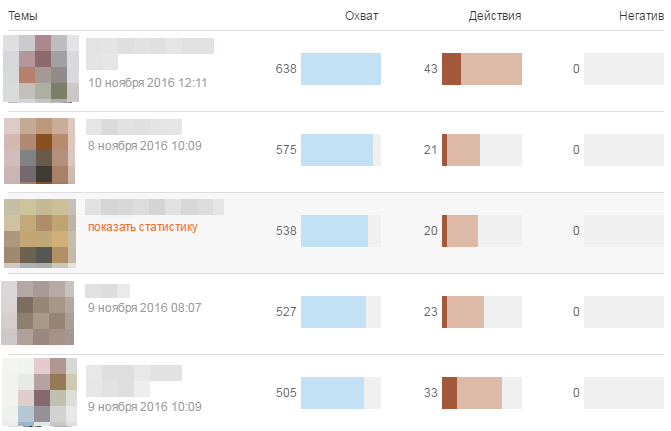The height and width of the screenshot is (431, 671).
Task: Click the date 10 ноября 2016 12:11
Action: pyautogui.click(x=147, y=83)
